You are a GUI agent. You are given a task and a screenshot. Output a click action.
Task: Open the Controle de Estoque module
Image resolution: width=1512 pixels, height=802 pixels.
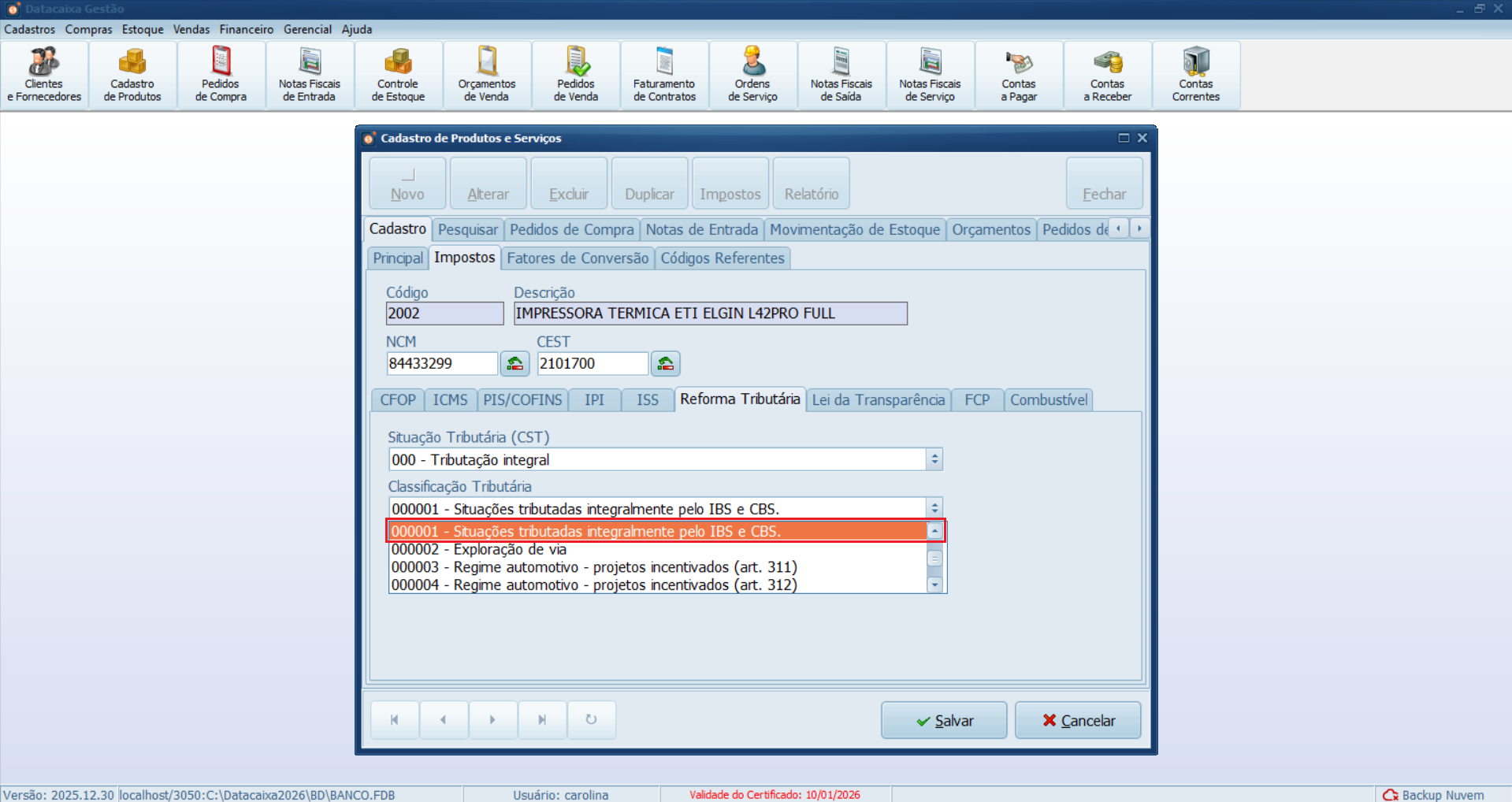tap(398, 76)
